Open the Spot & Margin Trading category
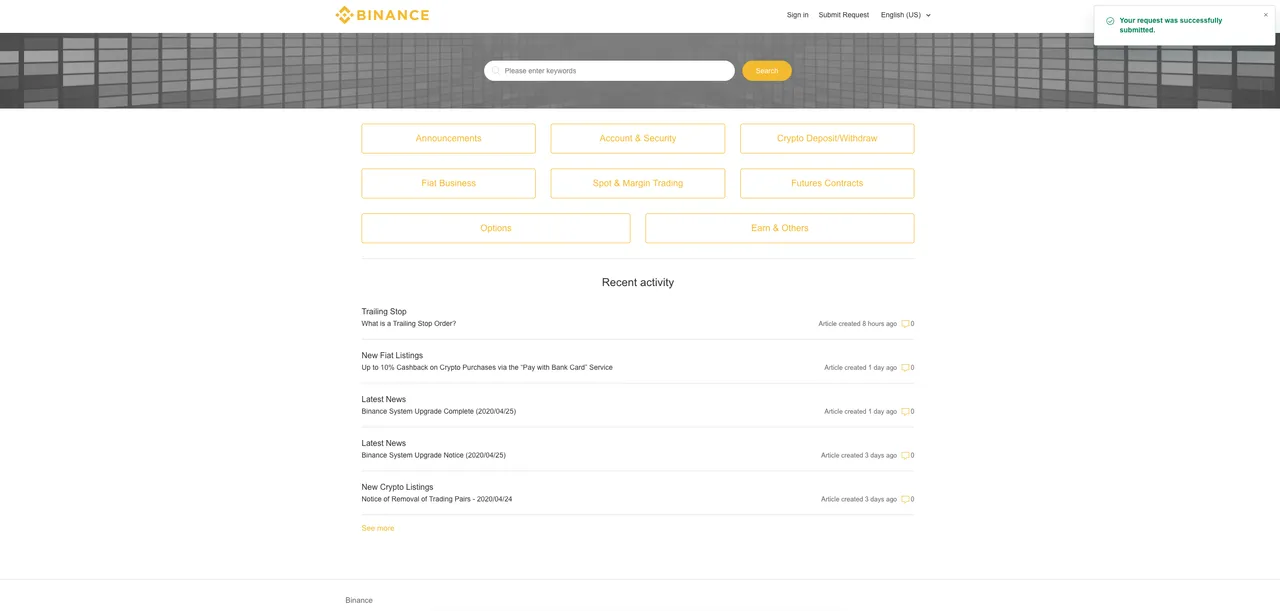The image size is (1280, 611). tap(638, 184)
